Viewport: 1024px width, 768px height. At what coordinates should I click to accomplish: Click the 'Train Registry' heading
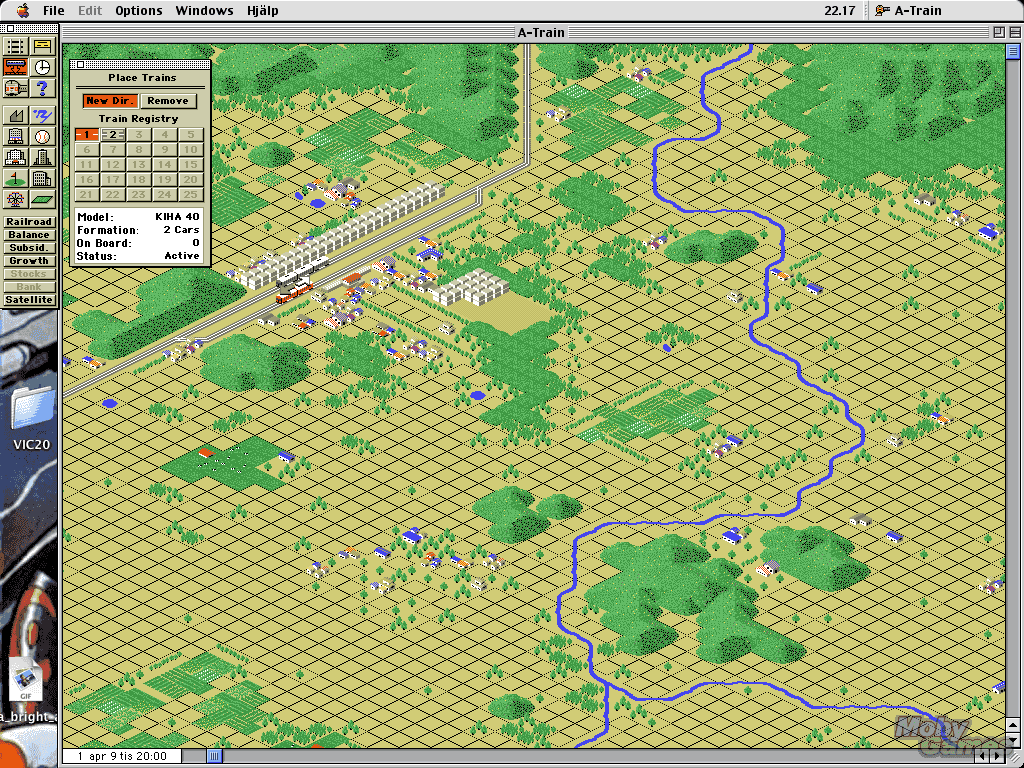(x=138, y=119)
